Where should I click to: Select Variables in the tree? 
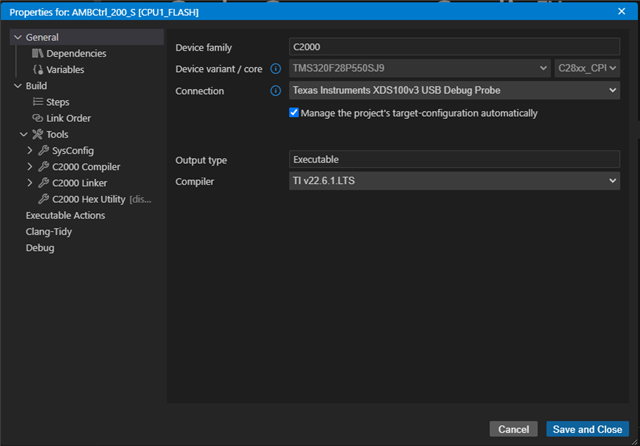point(65,70)
